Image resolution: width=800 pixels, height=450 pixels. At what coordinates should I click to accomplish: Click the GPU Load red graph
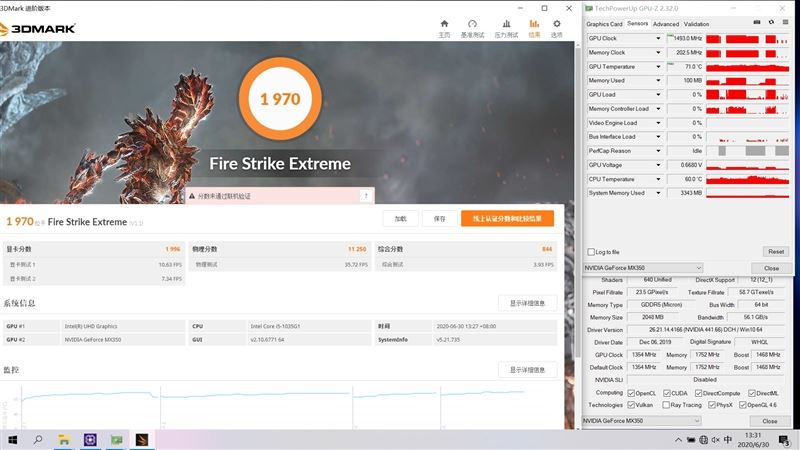[x=747, y=95]
